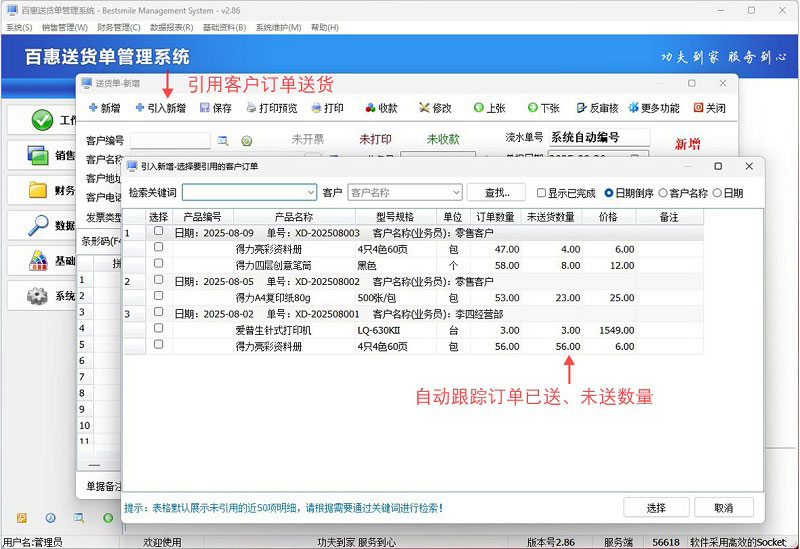
Task: Open 基础 sidebar module
Action: tap(42, 260)
